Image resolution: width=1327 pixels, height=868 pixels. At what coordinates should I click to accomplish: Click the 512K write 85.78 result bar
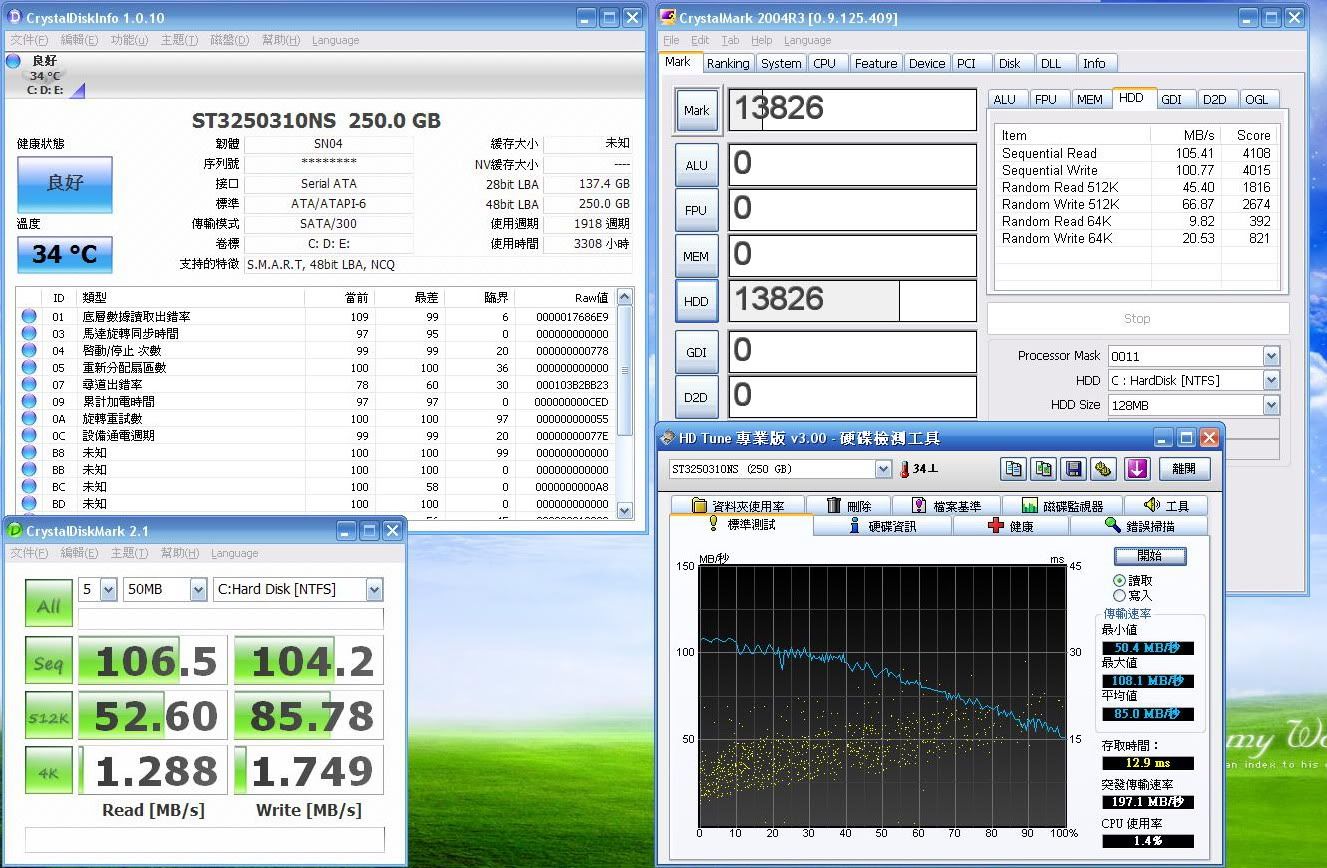[309, 716]
